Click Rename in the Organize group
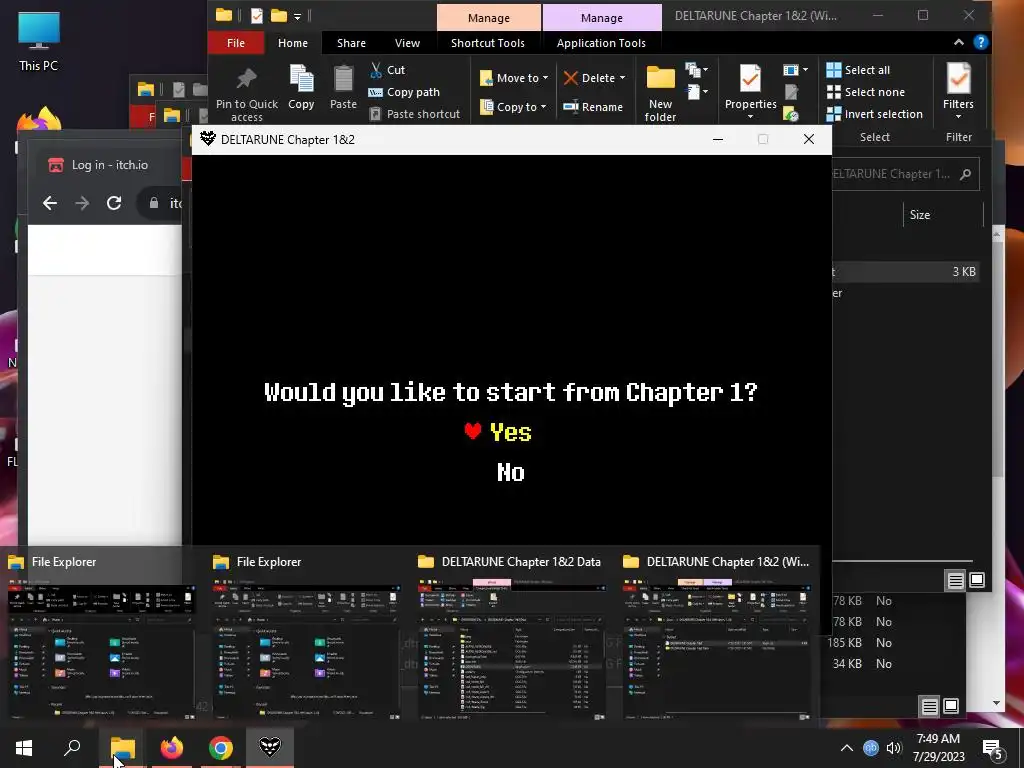Image resolution: width=1024 pixels, height=768 pixels. coord(593,106)
